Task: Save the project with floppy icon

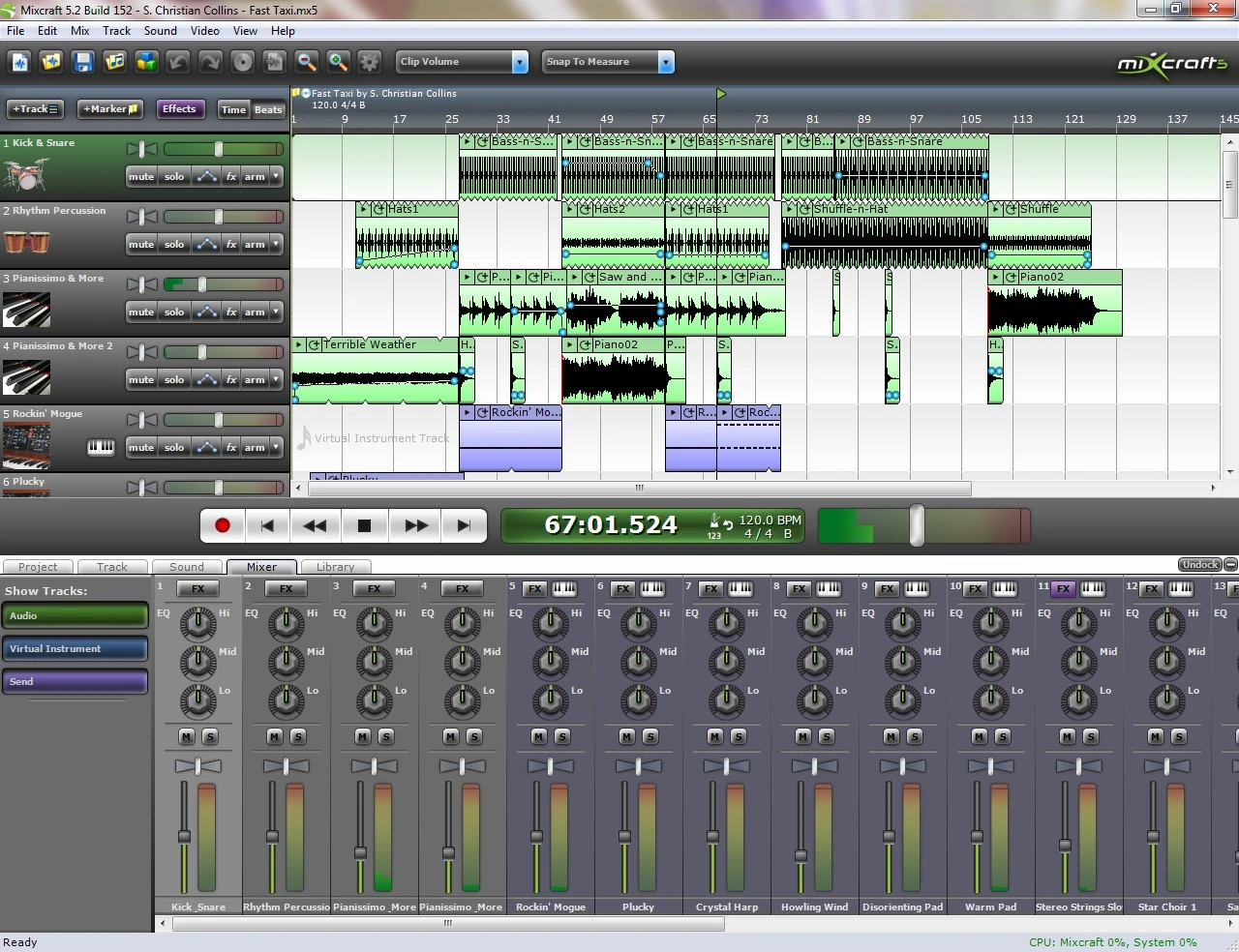Action: pos(83,62)
